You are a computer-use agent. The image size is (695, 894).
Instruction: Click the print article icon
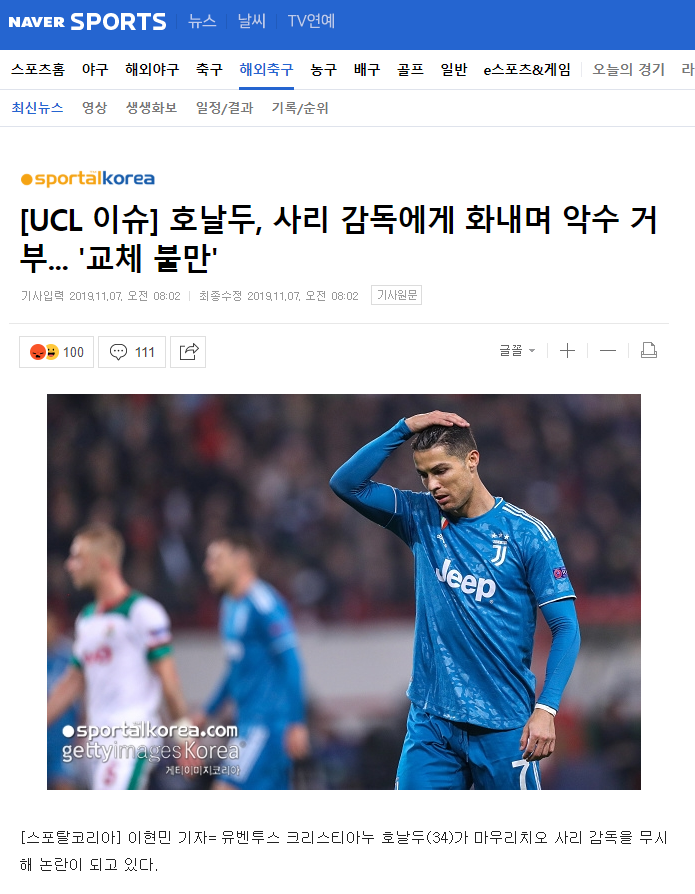click(x=649, y=351)
